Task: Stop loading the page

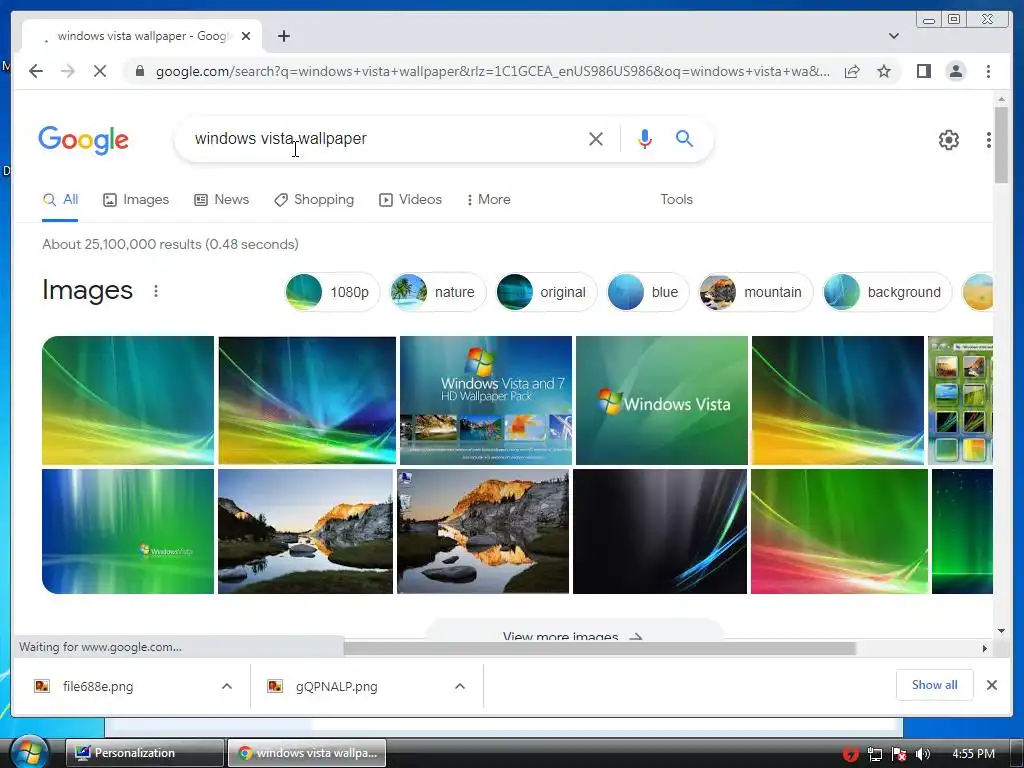Action: (x=100, y=71)
